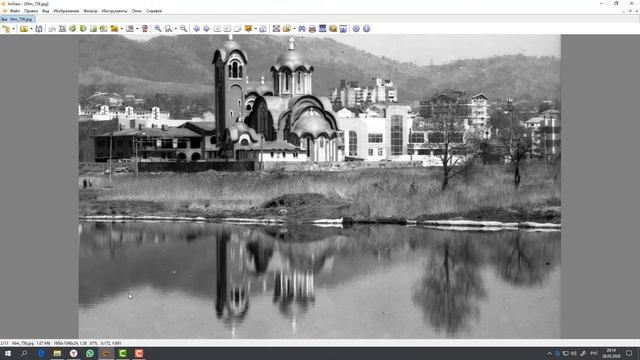Go to previous image with left arrow

tap(196, 29)
